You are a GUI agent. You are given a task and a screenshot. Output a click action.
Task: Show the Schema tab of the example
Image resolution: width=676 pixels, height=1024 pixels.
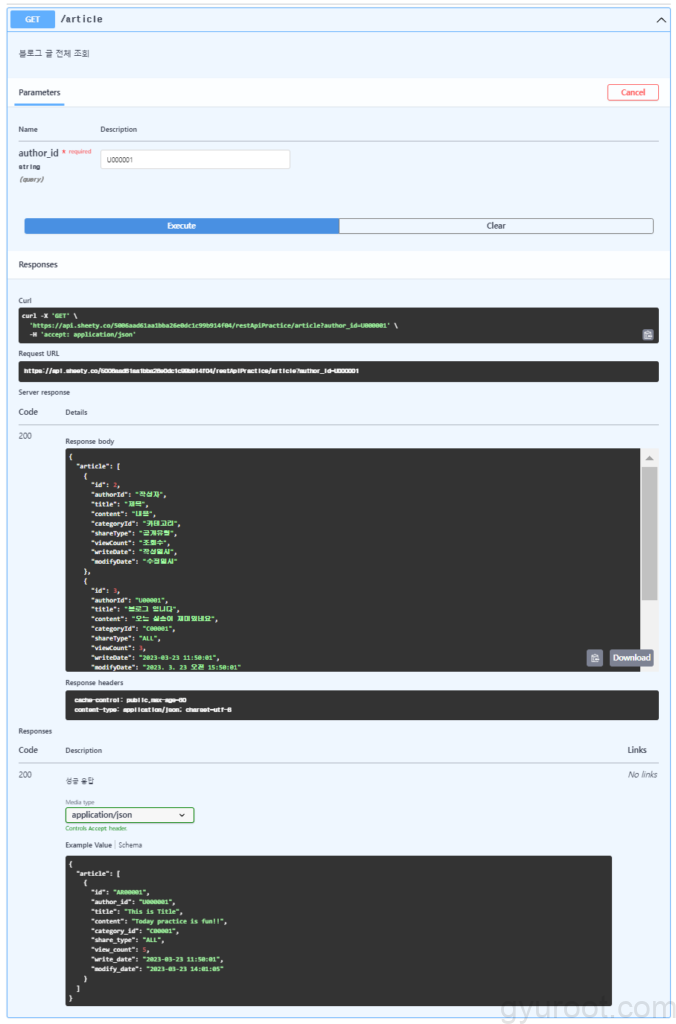point(130,845)
